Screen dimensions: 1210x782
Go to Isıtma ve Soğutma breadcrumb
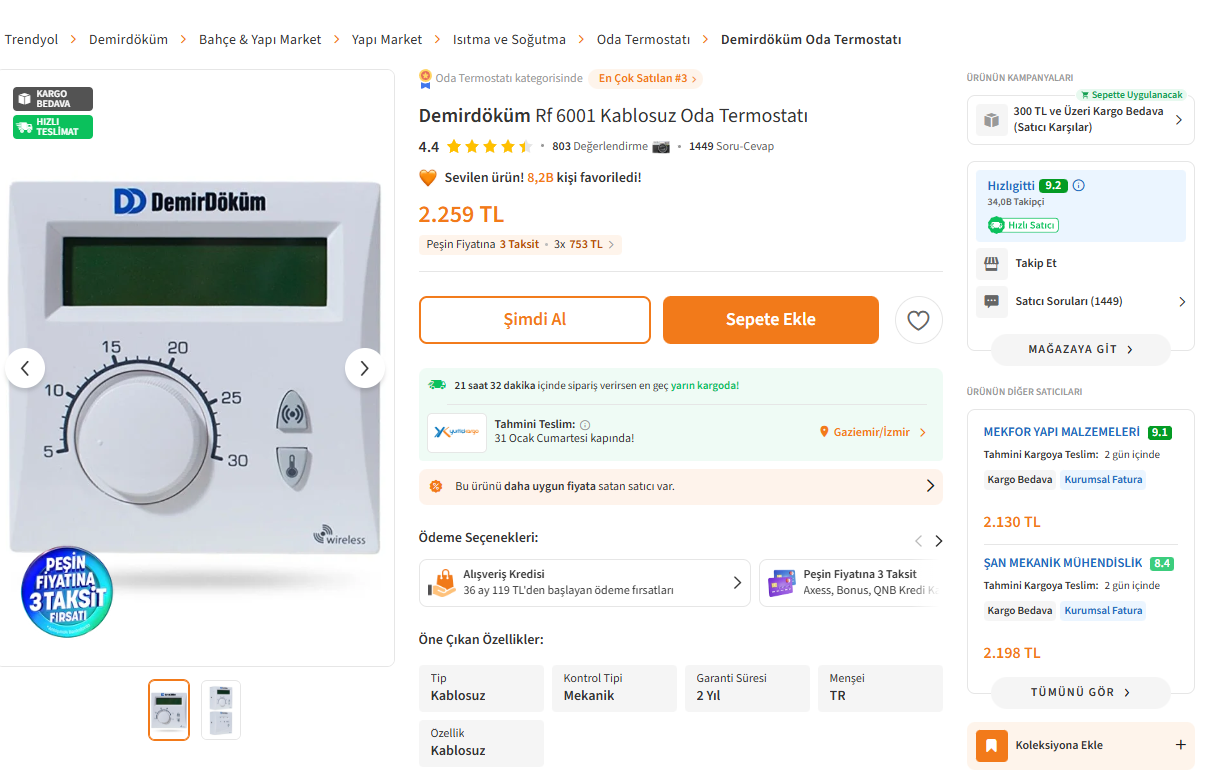pos(509,39)
